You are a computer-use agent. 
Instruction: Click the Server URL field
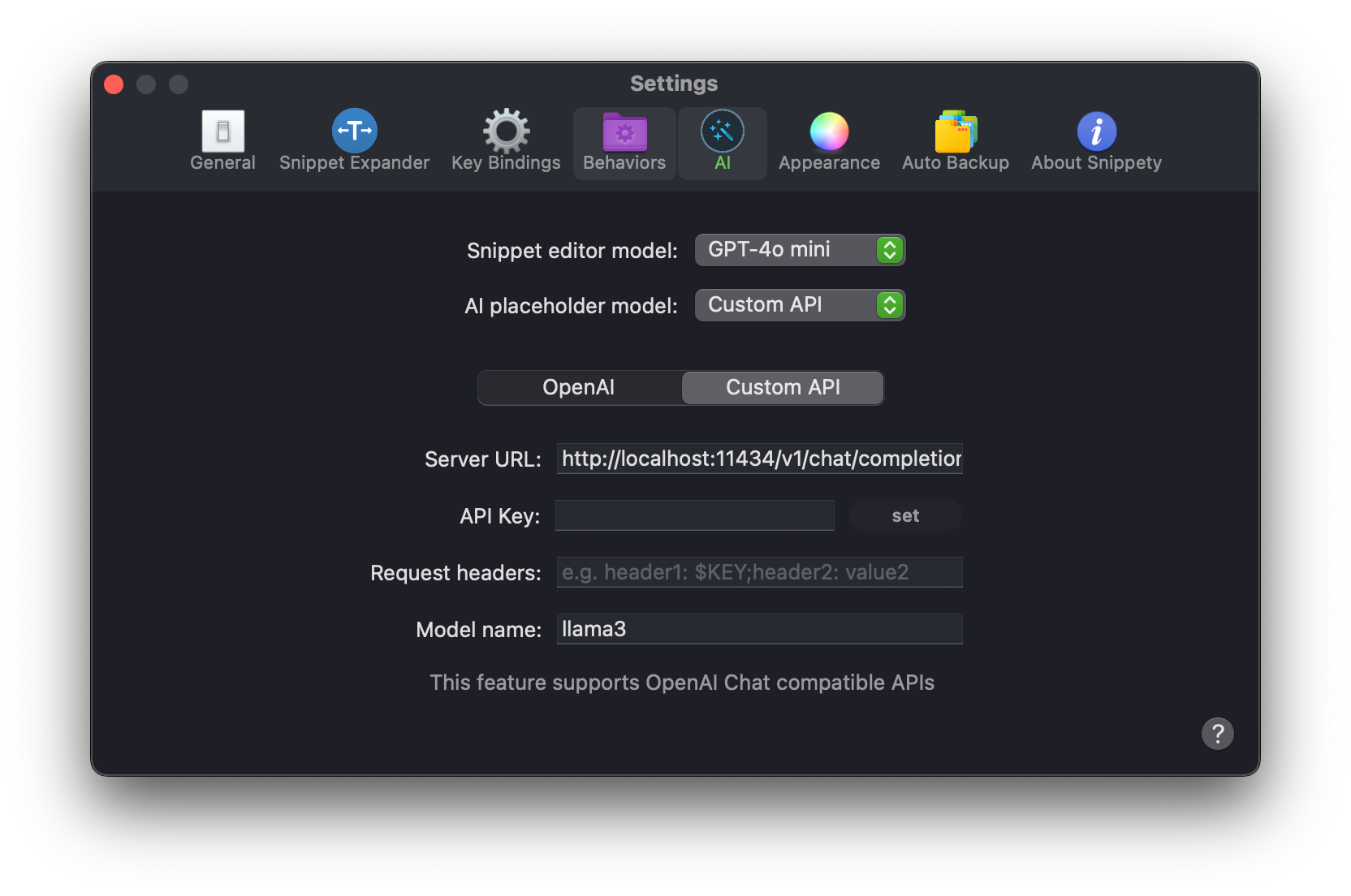(x=759, y=459)
